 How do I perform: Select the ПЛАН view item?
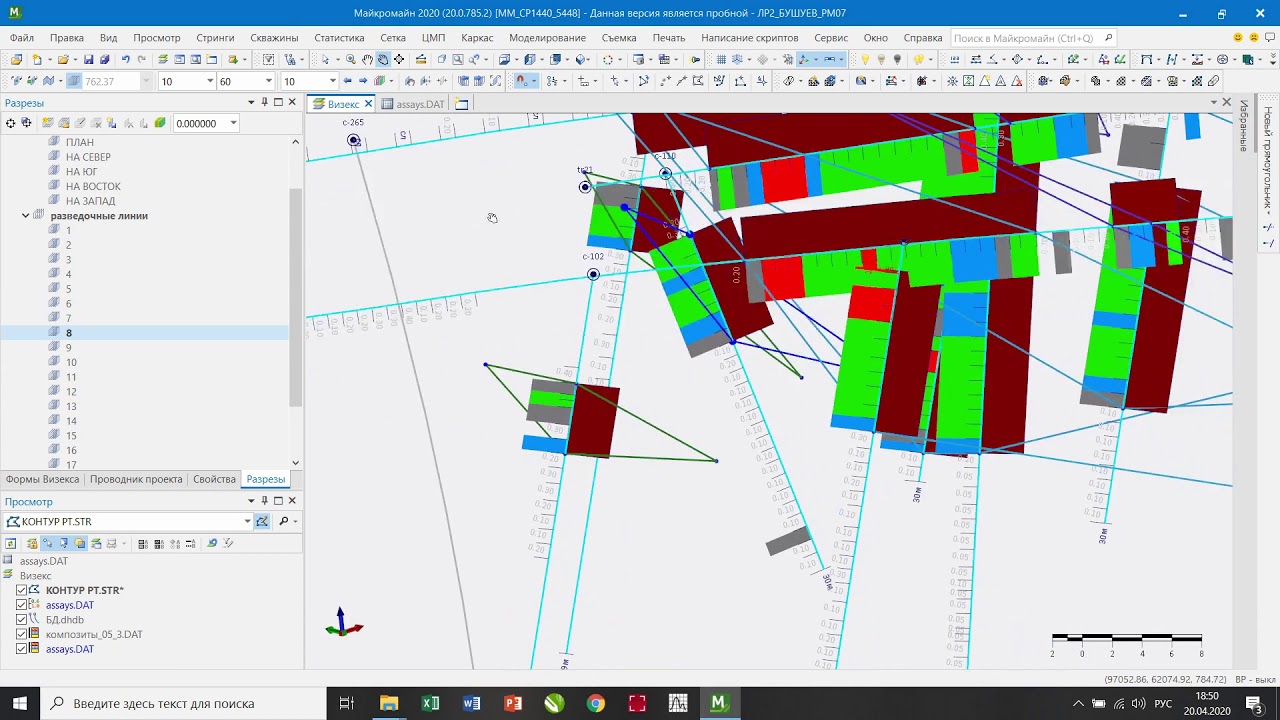pos(80,142)
